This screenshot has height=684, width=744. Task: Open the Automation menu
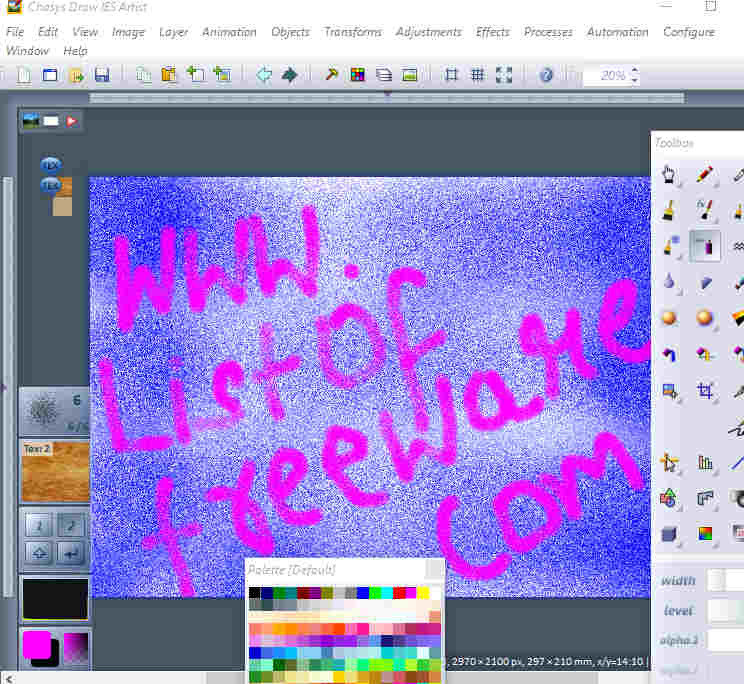618,32
